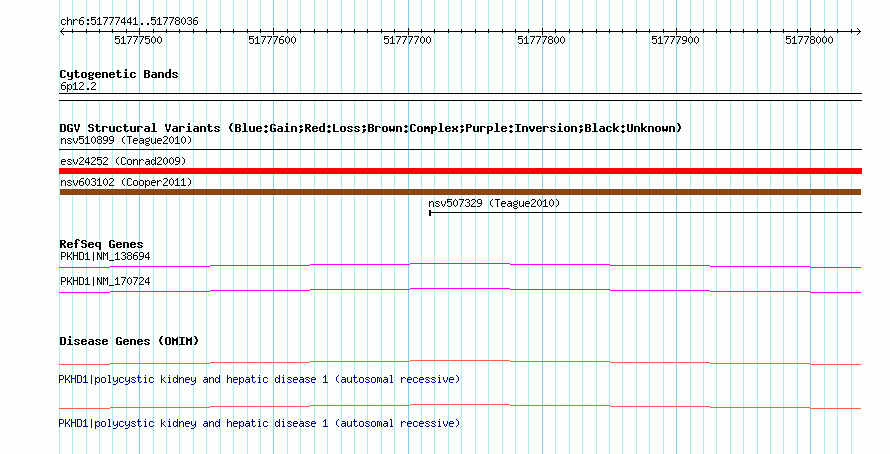
Task: Select the Disease Genes (OMIM) track title
Action: pyautogui.click(x=129, y=341)
